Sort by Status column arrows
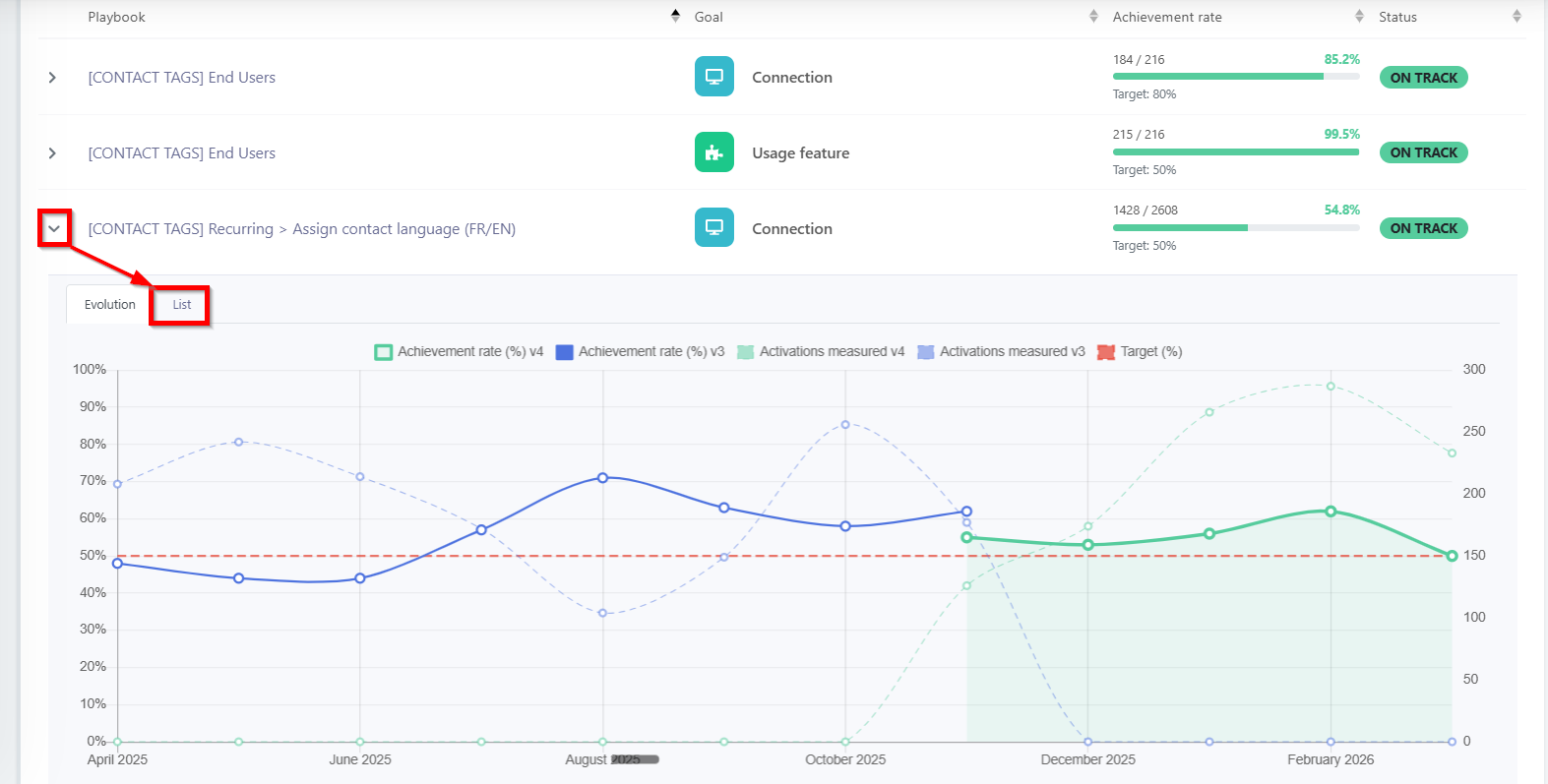This screenshot has height=784, width=1548. [1517, 16]
